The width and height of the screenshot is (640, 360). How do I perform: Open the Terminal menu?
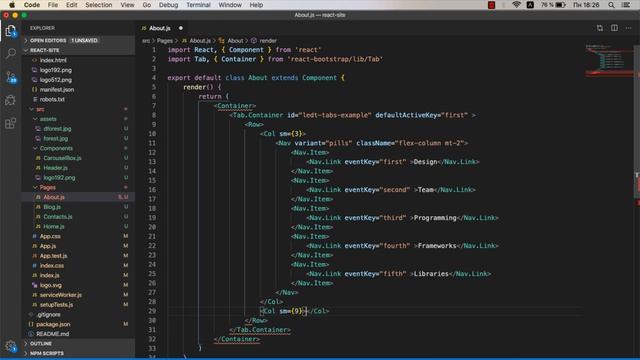coord(198,5)
